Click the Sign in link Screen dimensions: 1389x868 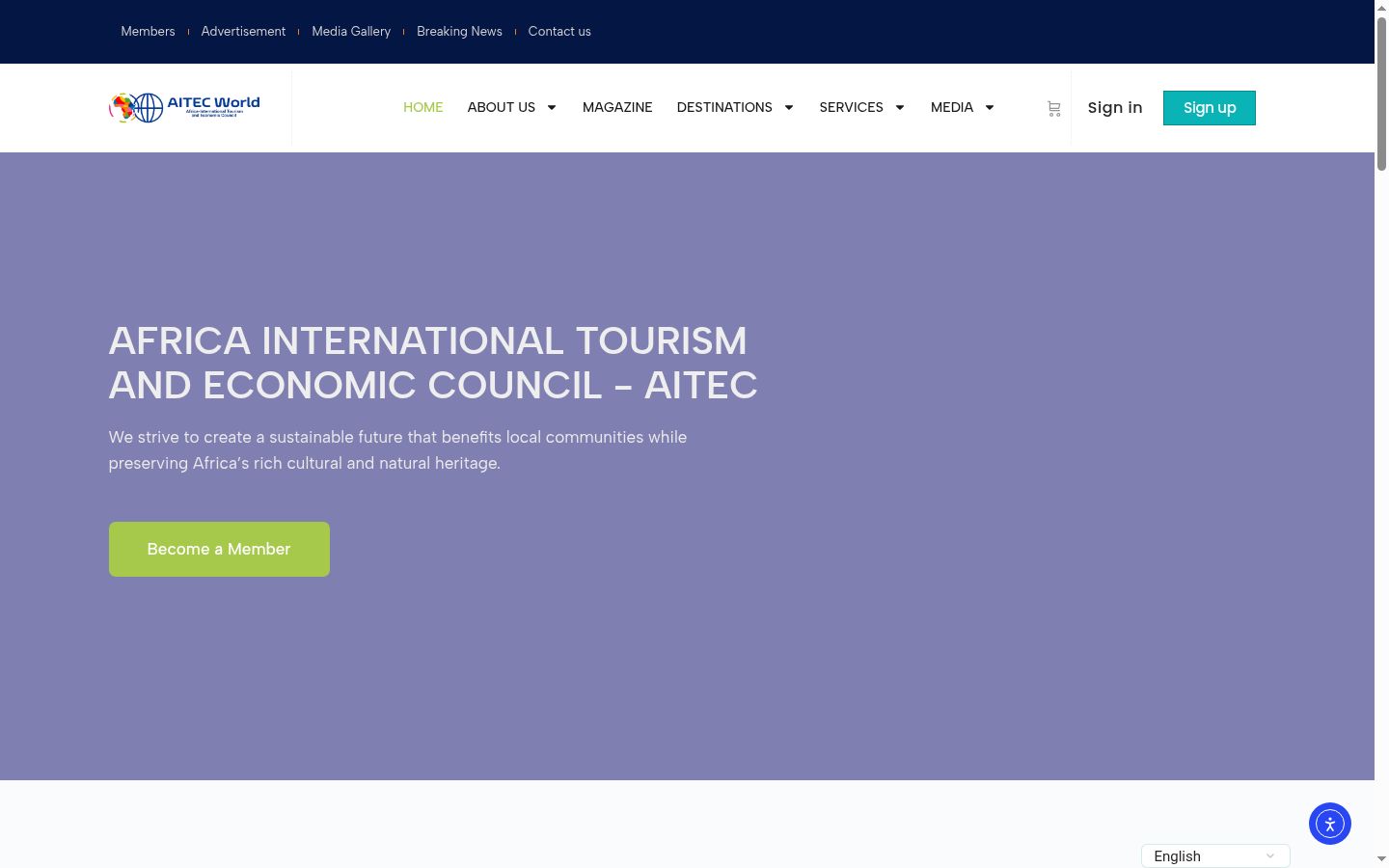click(x=1115, y=108)
